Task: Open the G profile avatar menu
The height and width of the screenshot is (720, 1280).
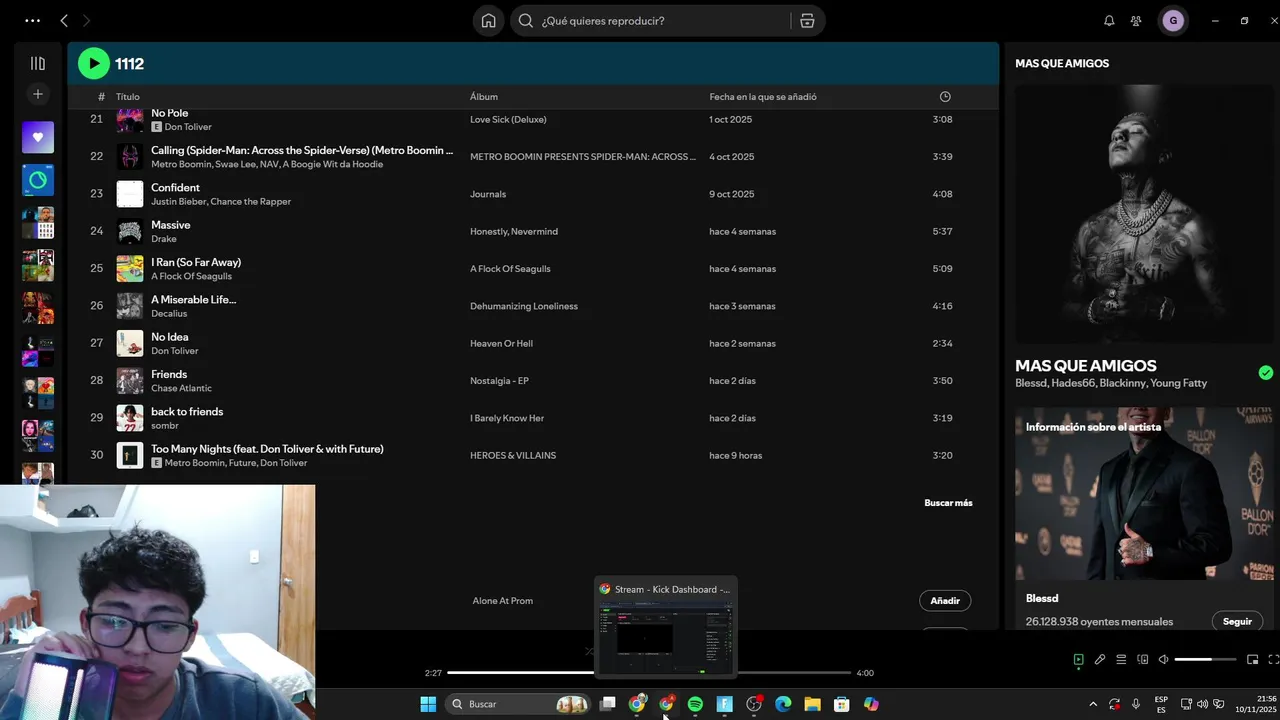Action: pos(1173,21)
